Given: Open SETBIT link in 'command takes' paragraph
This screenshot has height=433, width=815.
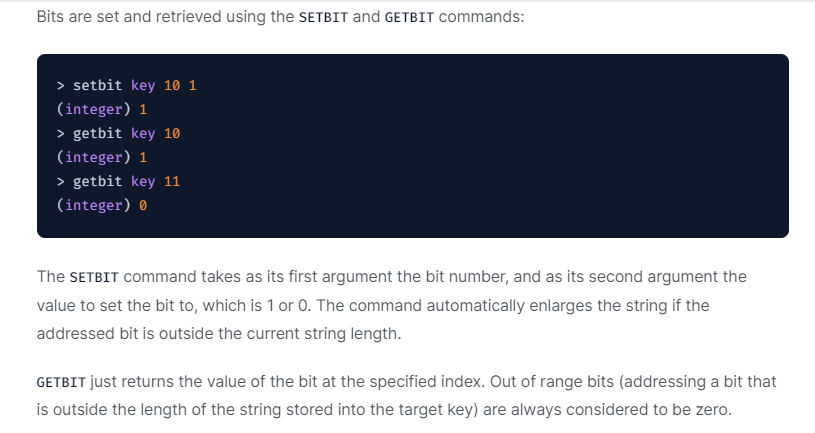Looking at the screenshot, I should point(94,276).
